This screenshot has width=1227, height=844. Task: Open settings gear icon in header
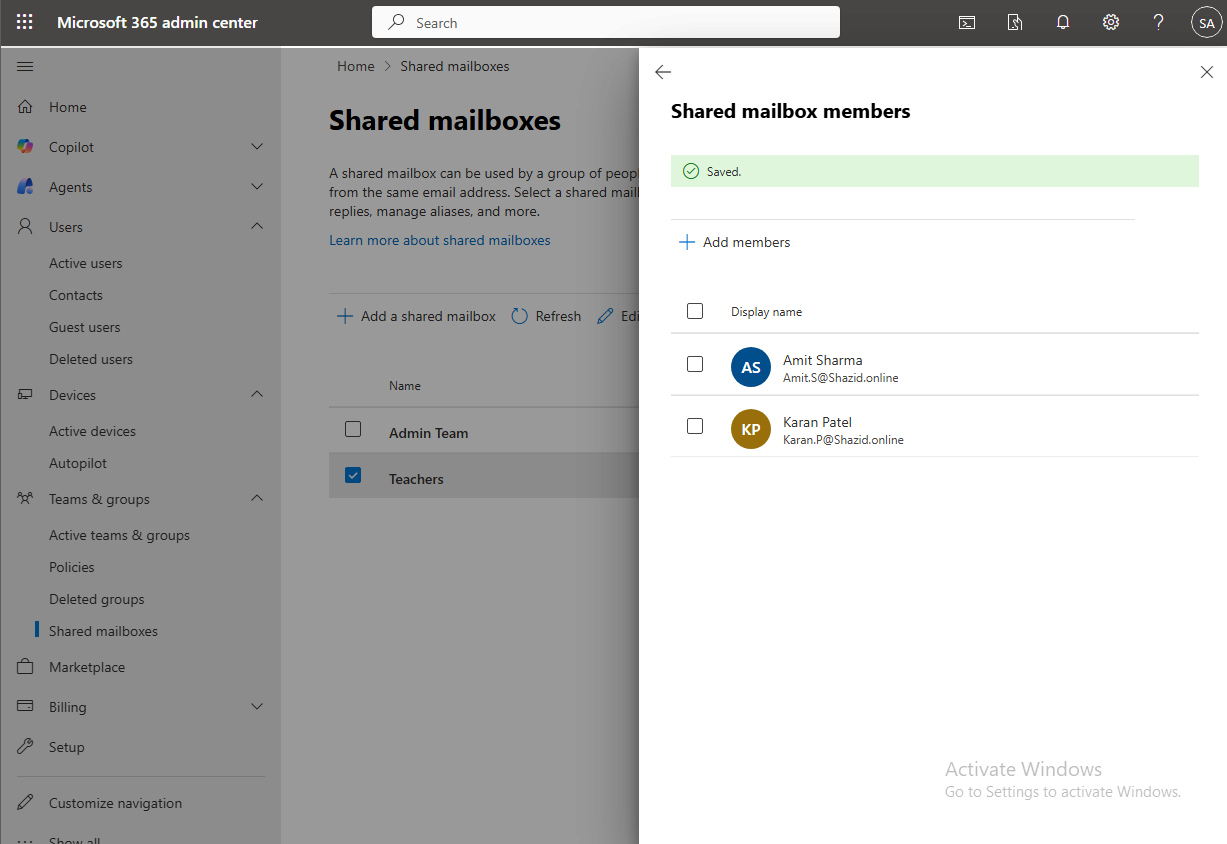[x=1111, y=22]
